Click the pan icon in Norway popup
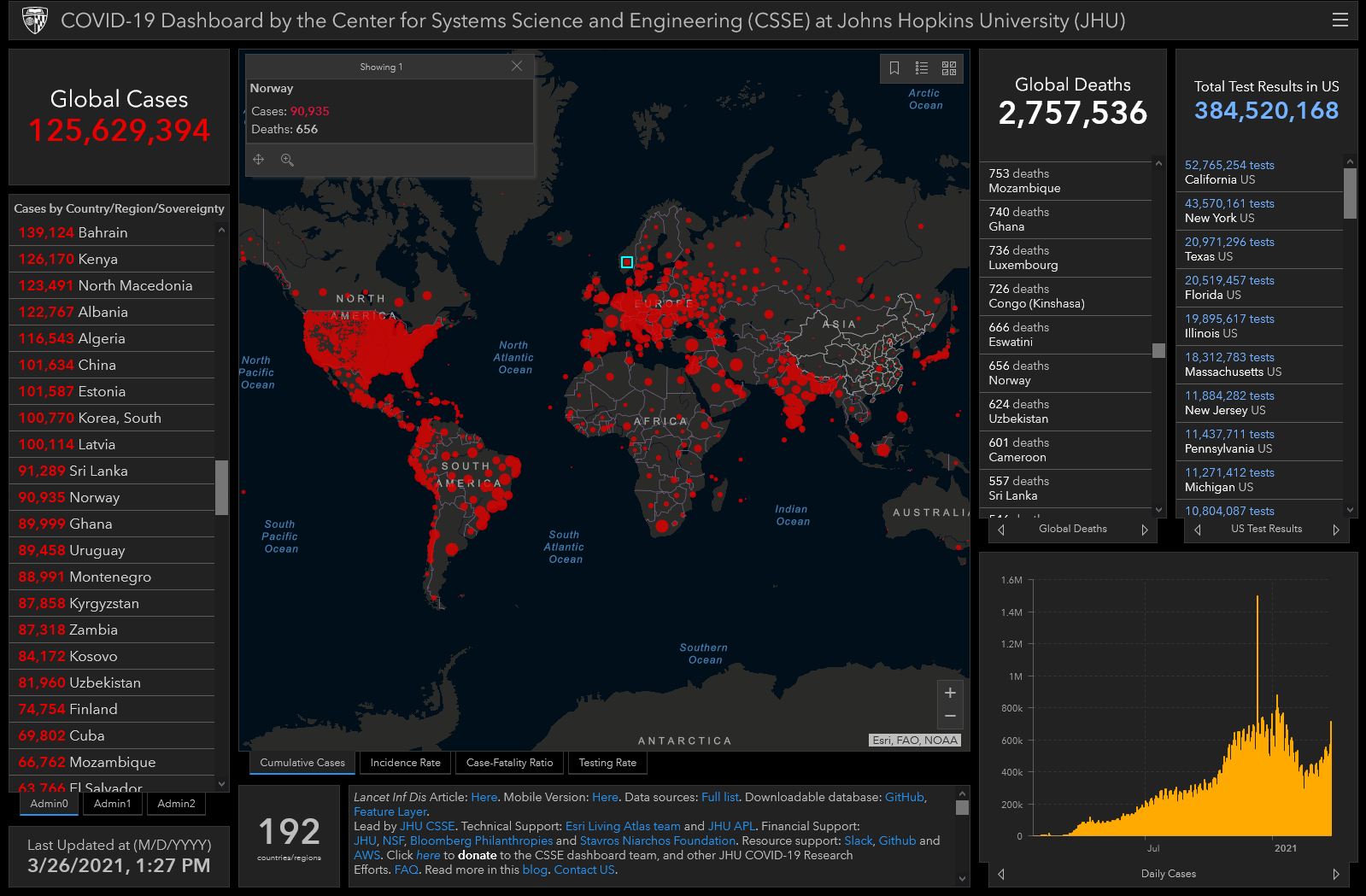Screen dimensions: 1366x896 [x=259, y=160]
